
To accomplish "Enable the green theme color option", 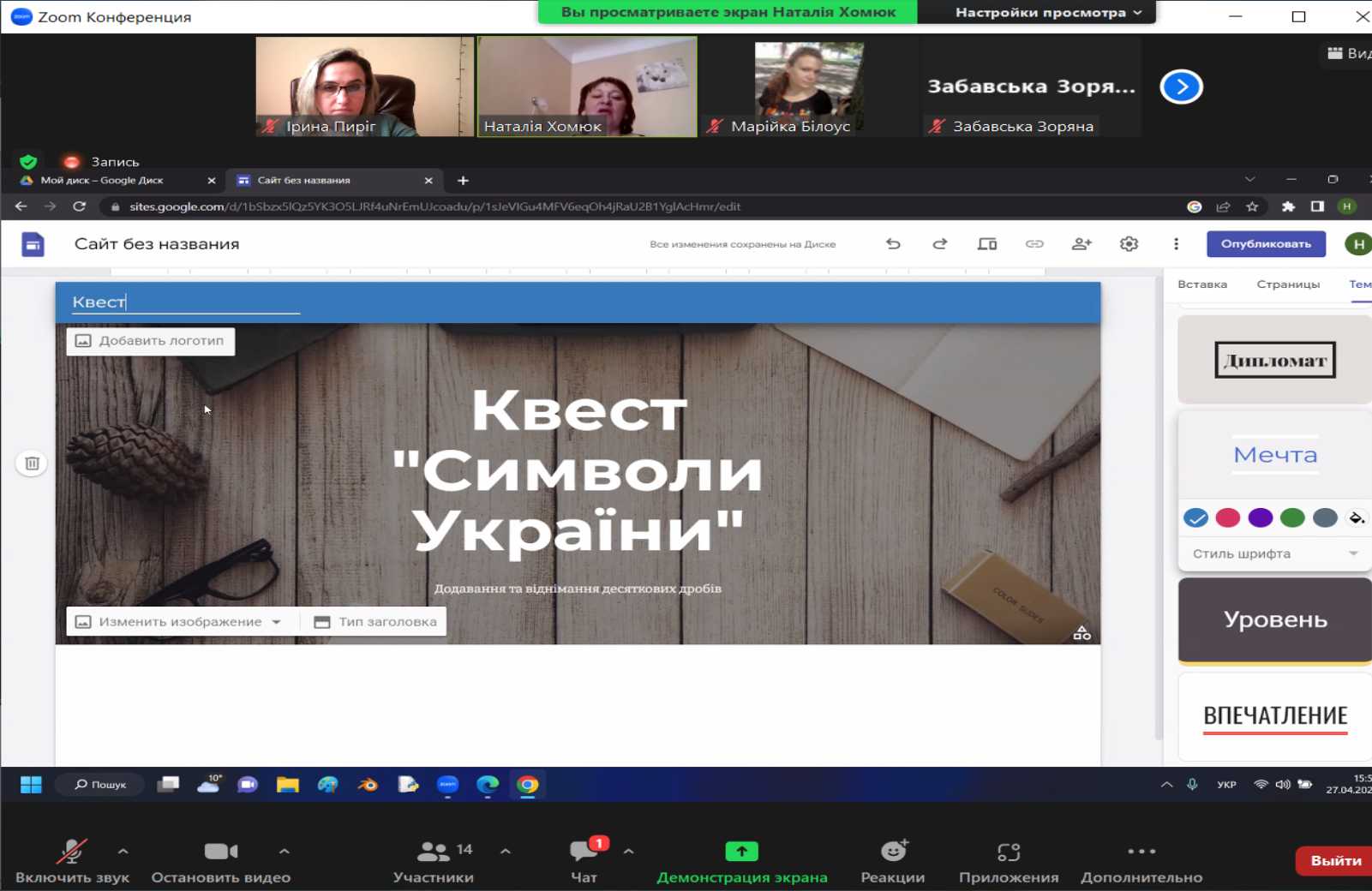I will [1291, 517].
